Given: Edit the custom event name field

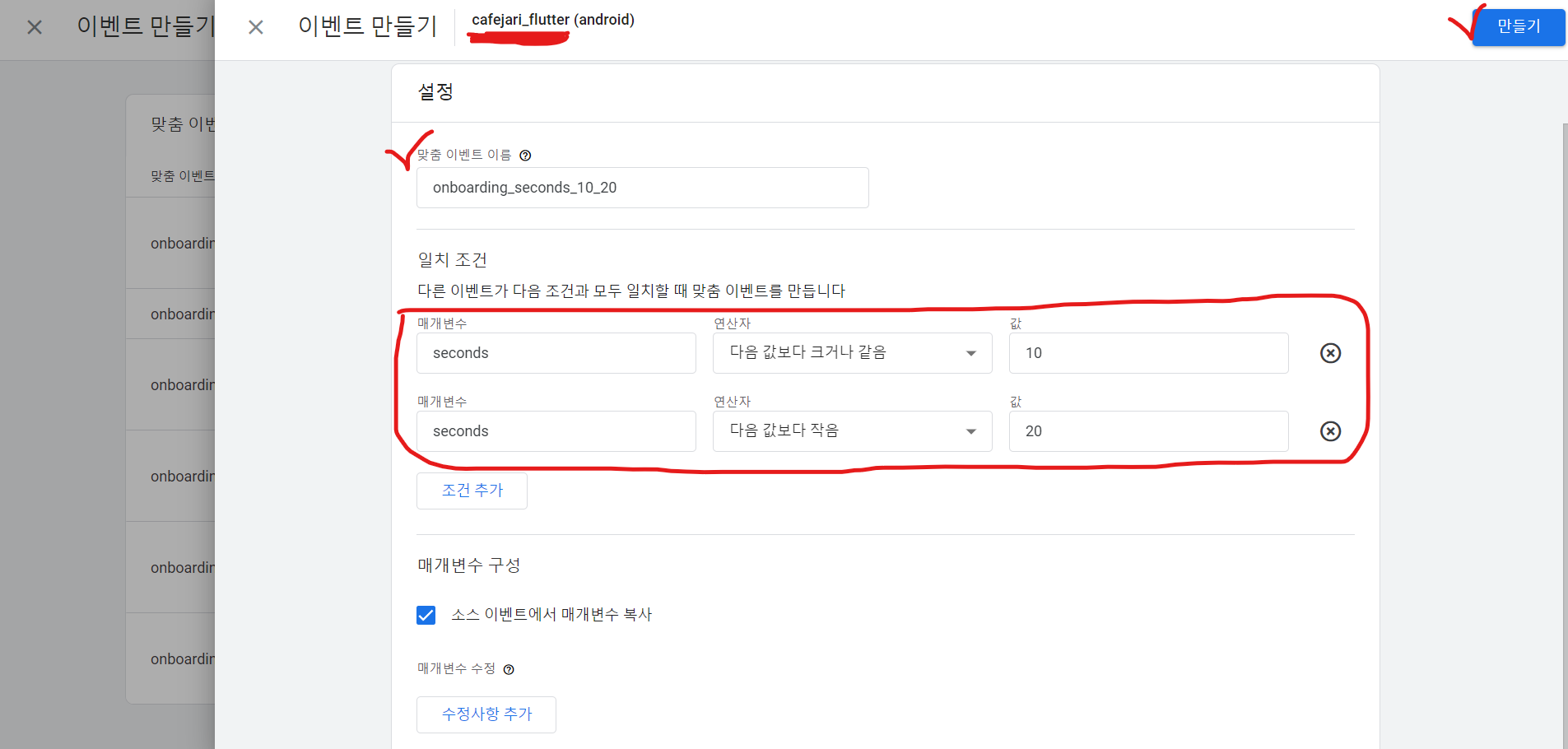Looking at the screenshot, I should click(642, 188).
